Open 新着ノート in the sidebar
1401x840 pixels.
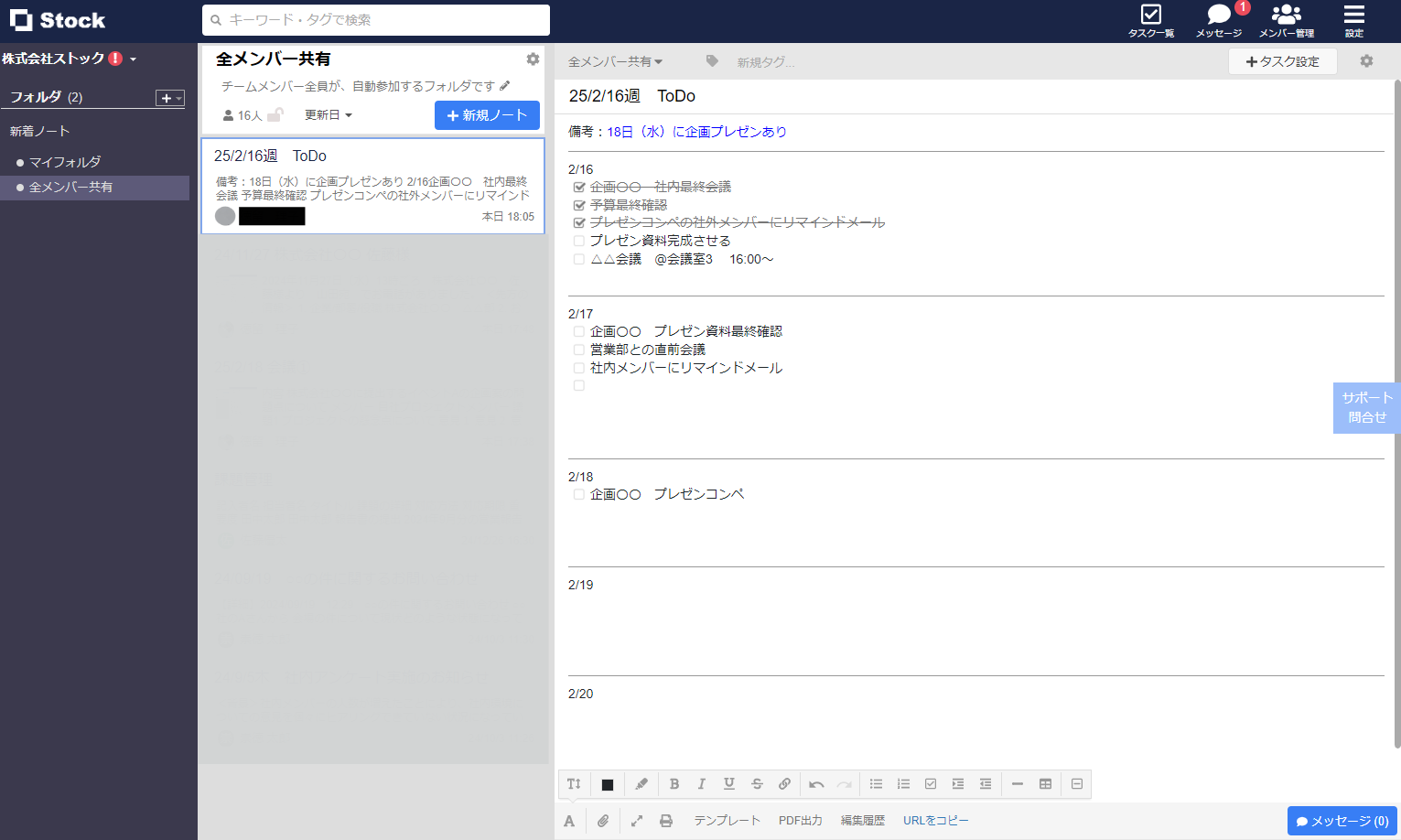tap(40, 131)
